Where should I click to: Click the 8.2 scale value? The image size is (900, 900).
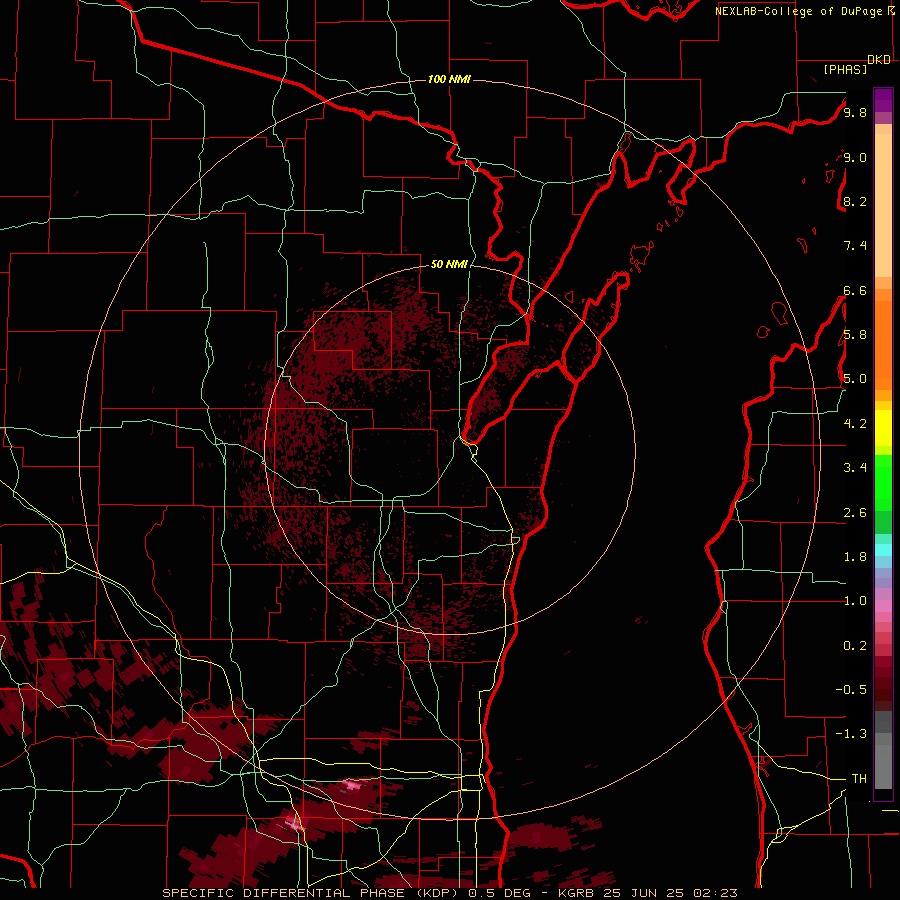(855, 201)
